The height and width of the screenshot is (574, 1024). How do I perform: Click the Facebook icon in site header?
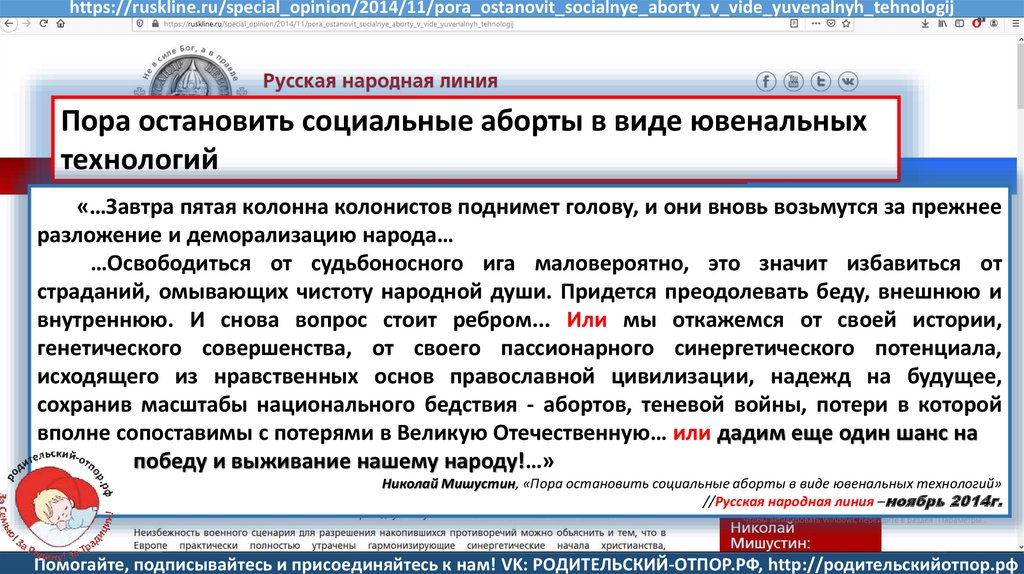(766, 82)
